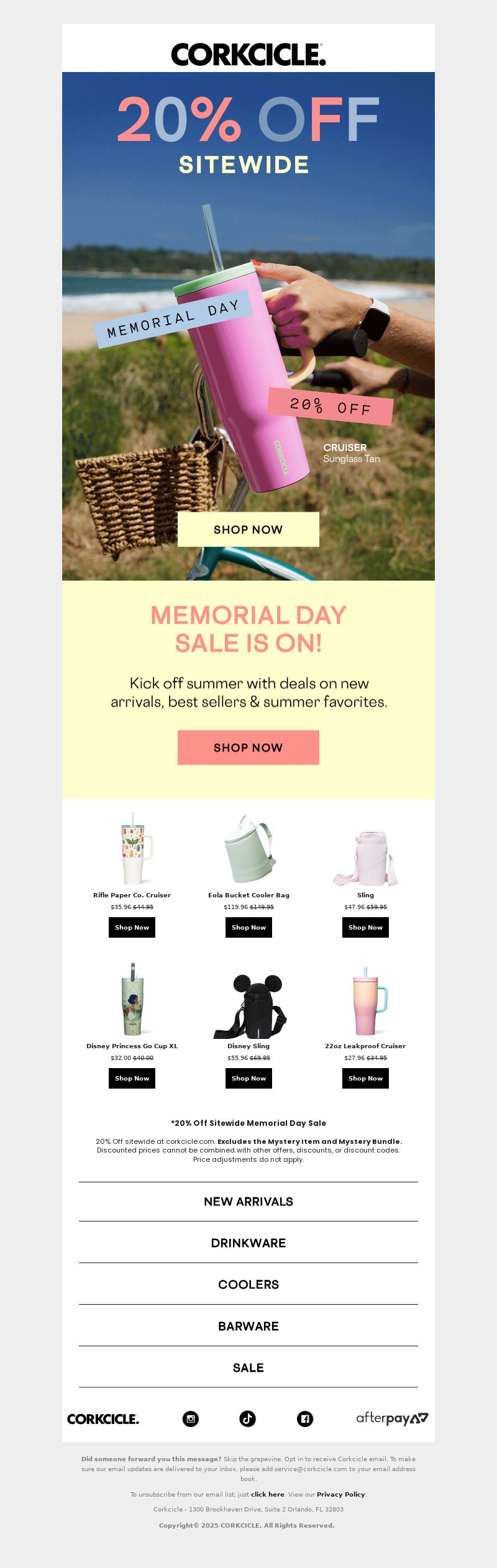Screen dimensions: 497x1568
Task: Shop Now for Eola Bucket Cooler Bag
Action: [248, 927]
